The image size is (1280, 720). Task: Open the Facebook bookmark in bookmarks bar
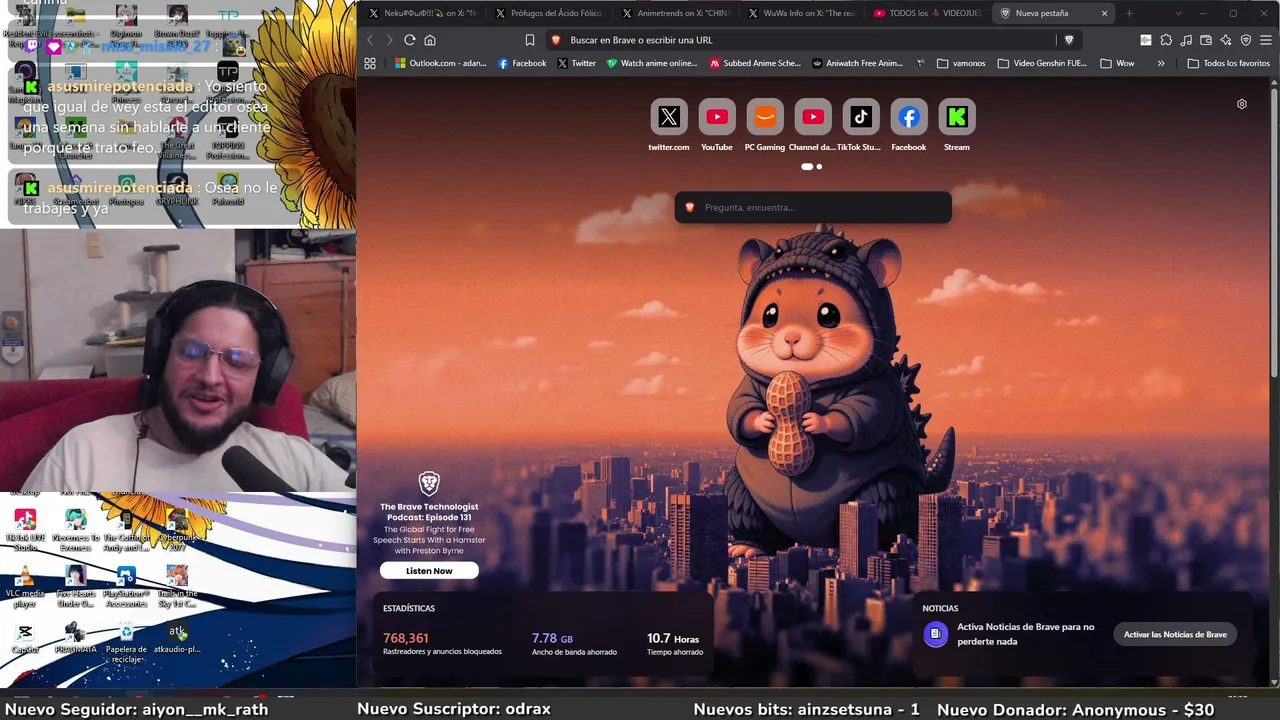pos(522,63)
